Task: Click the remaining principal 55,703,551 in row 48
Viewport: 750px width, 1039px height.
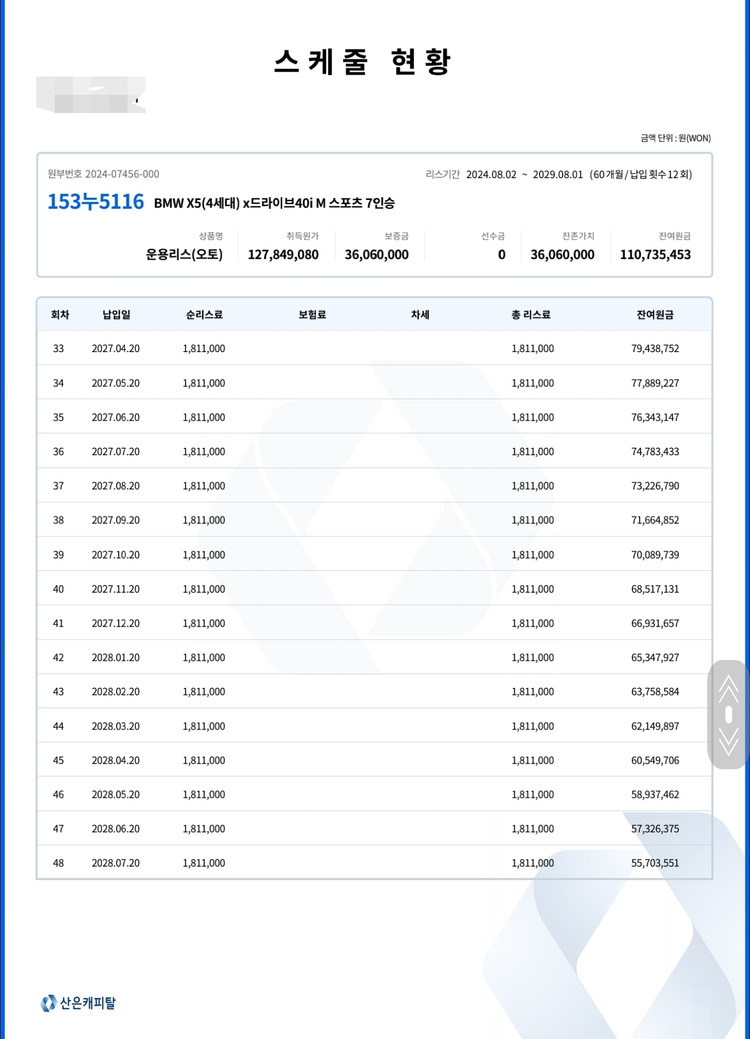Action: (x=655, y=862)
